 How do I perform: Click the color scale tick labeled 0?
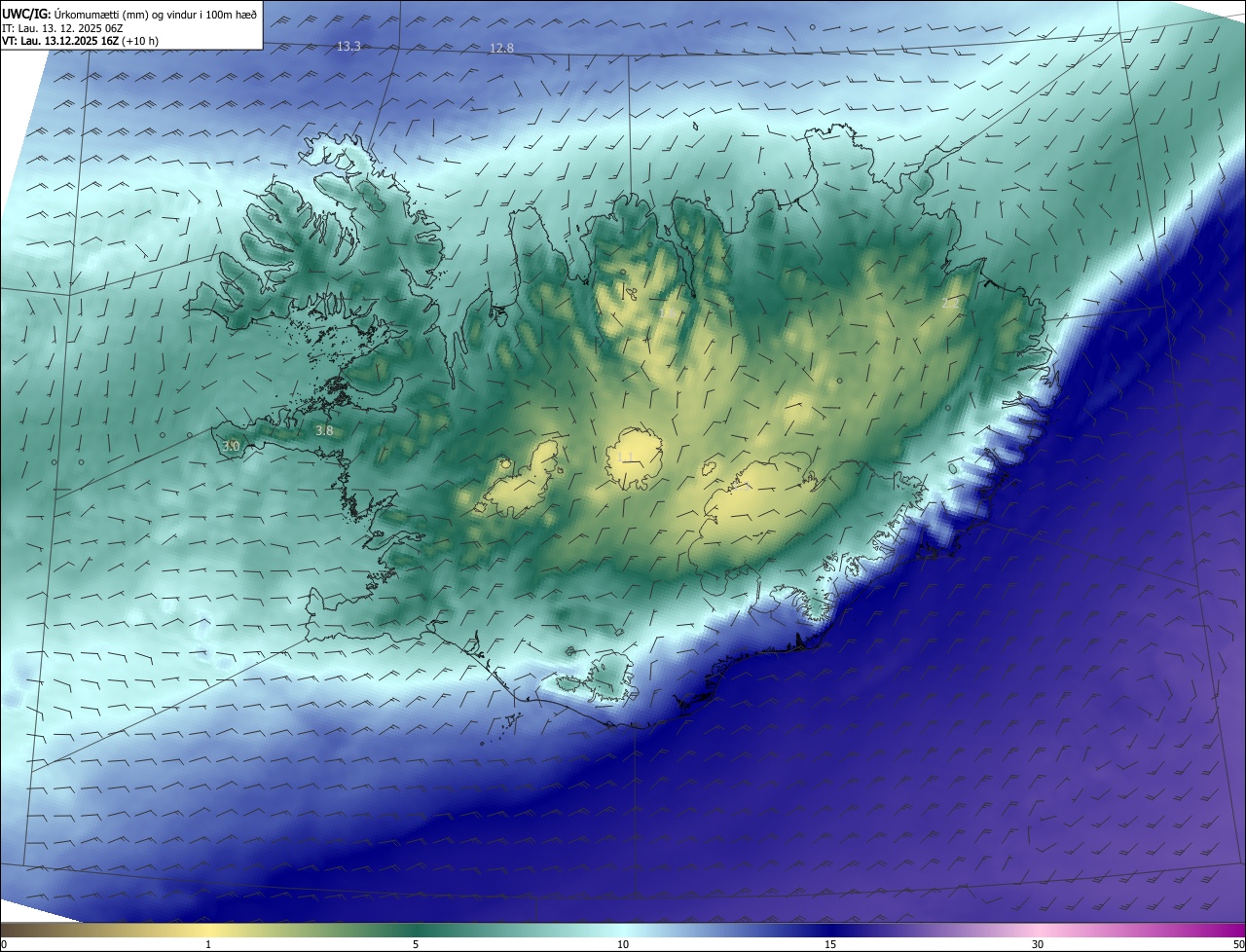click(3, 944)
